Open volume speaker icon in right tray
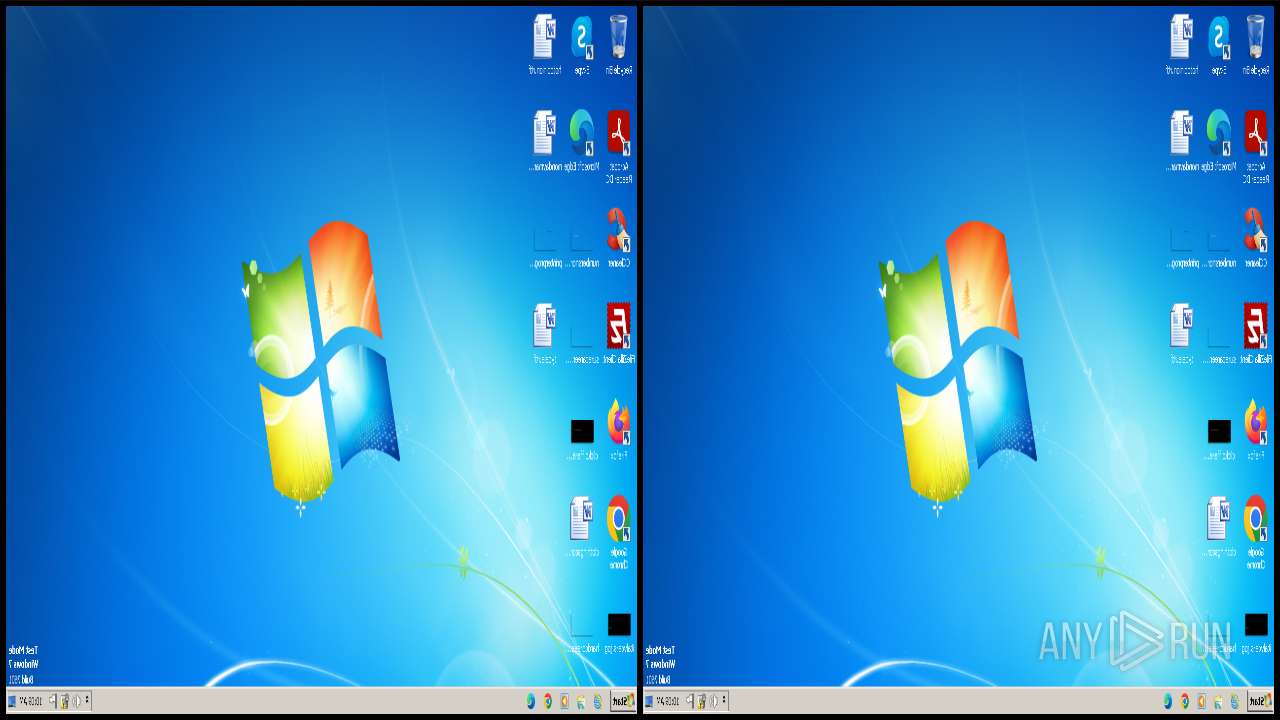Viewport: 1280px width, 720px height. (x=713, y=701)
